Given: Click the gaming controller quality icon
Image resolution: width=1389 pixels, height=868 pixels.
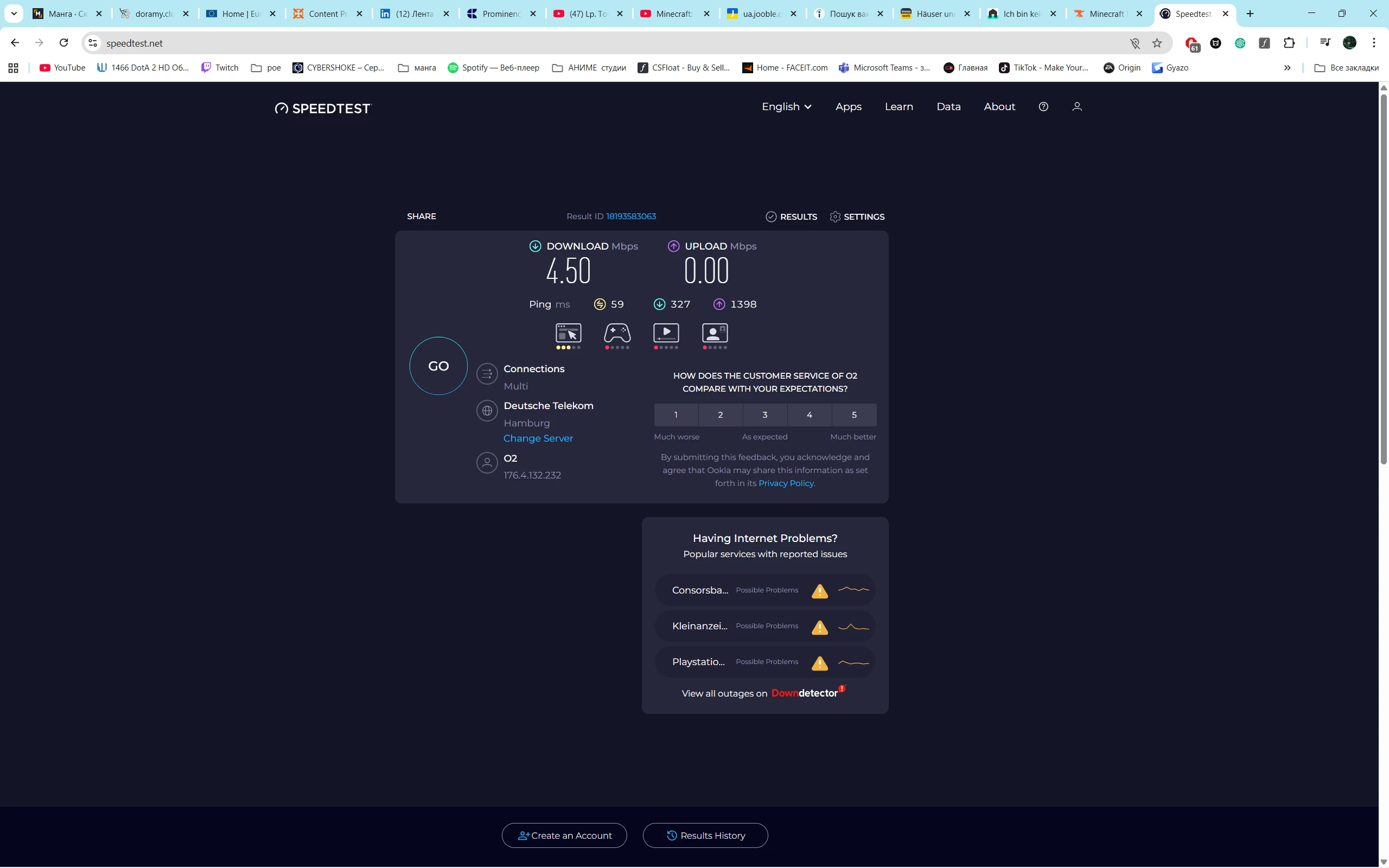Looking at the screenshot, I should point(617,333).
